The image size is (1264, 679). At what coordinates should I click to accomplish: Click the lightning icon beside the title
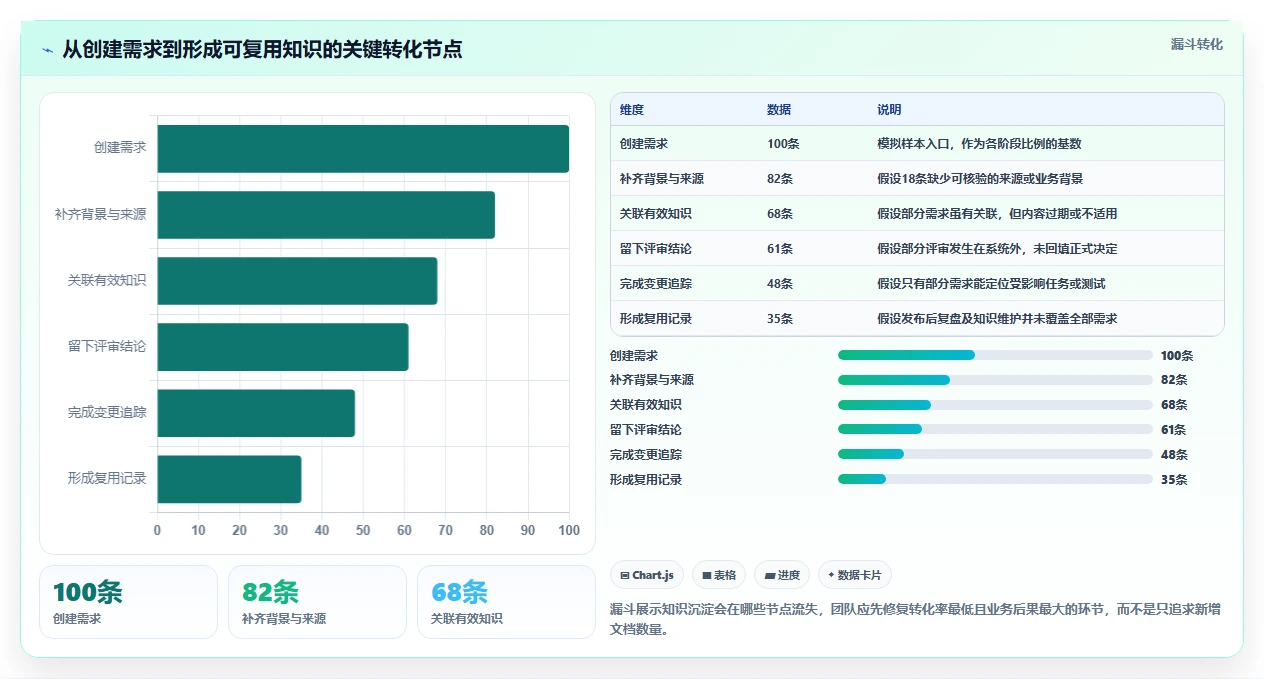47,50
